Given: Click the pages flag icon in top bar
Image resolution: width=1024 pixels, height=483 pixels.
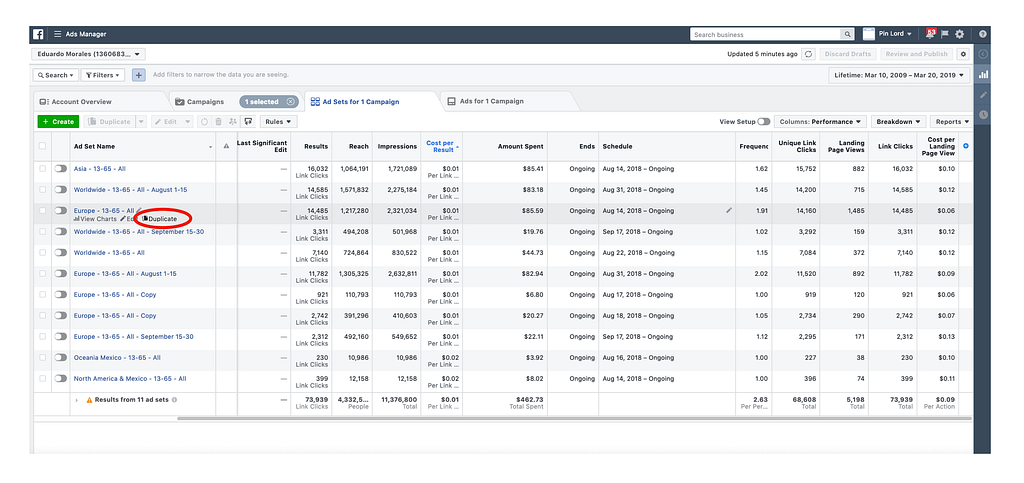Looking at the screenshot, I should pyautogui.click(x=944, y=34).
